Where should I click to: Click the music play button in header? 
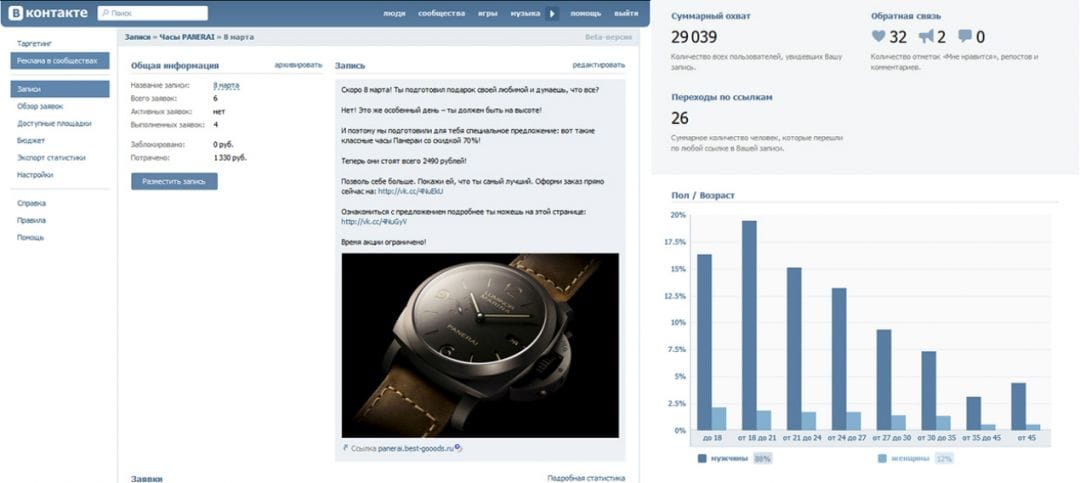(x=552, y=13)
